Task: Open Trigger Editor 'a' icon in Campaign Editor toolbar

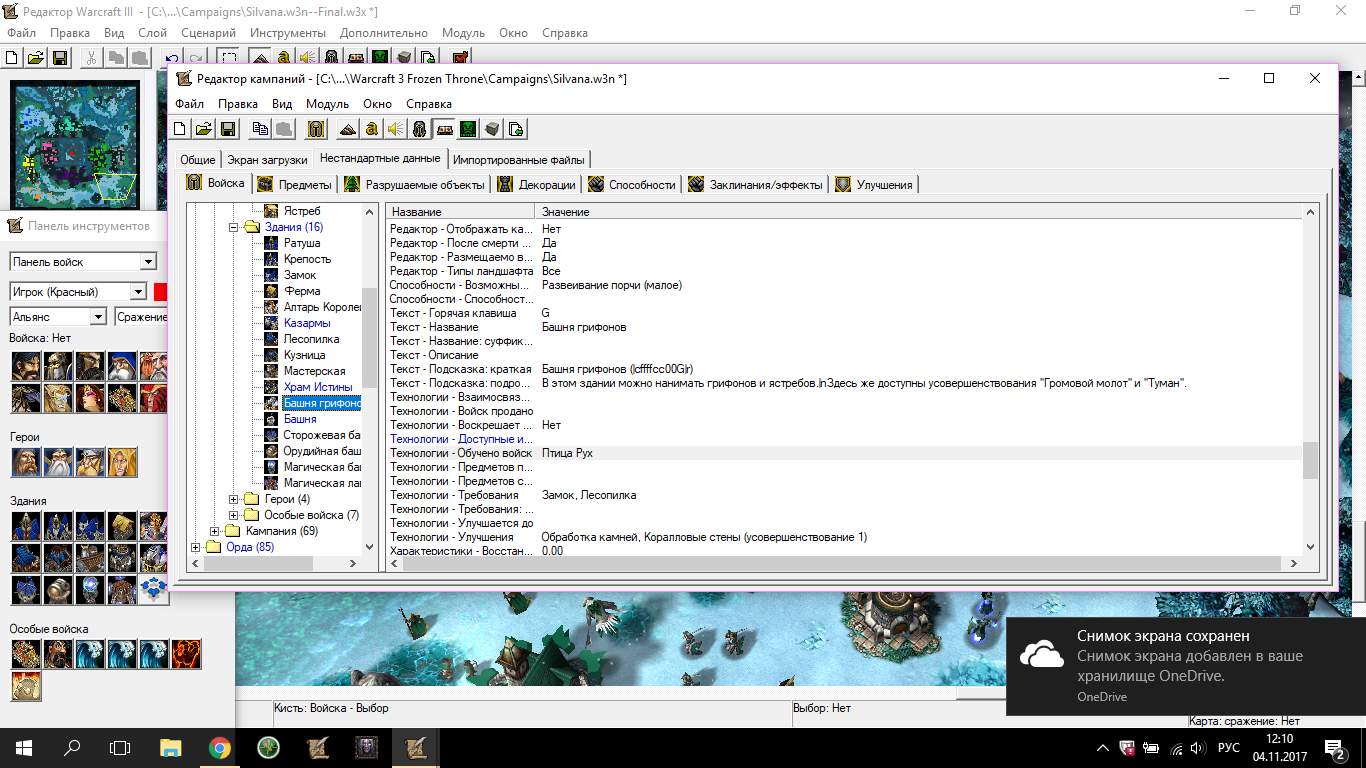Action: pos(372,128)
